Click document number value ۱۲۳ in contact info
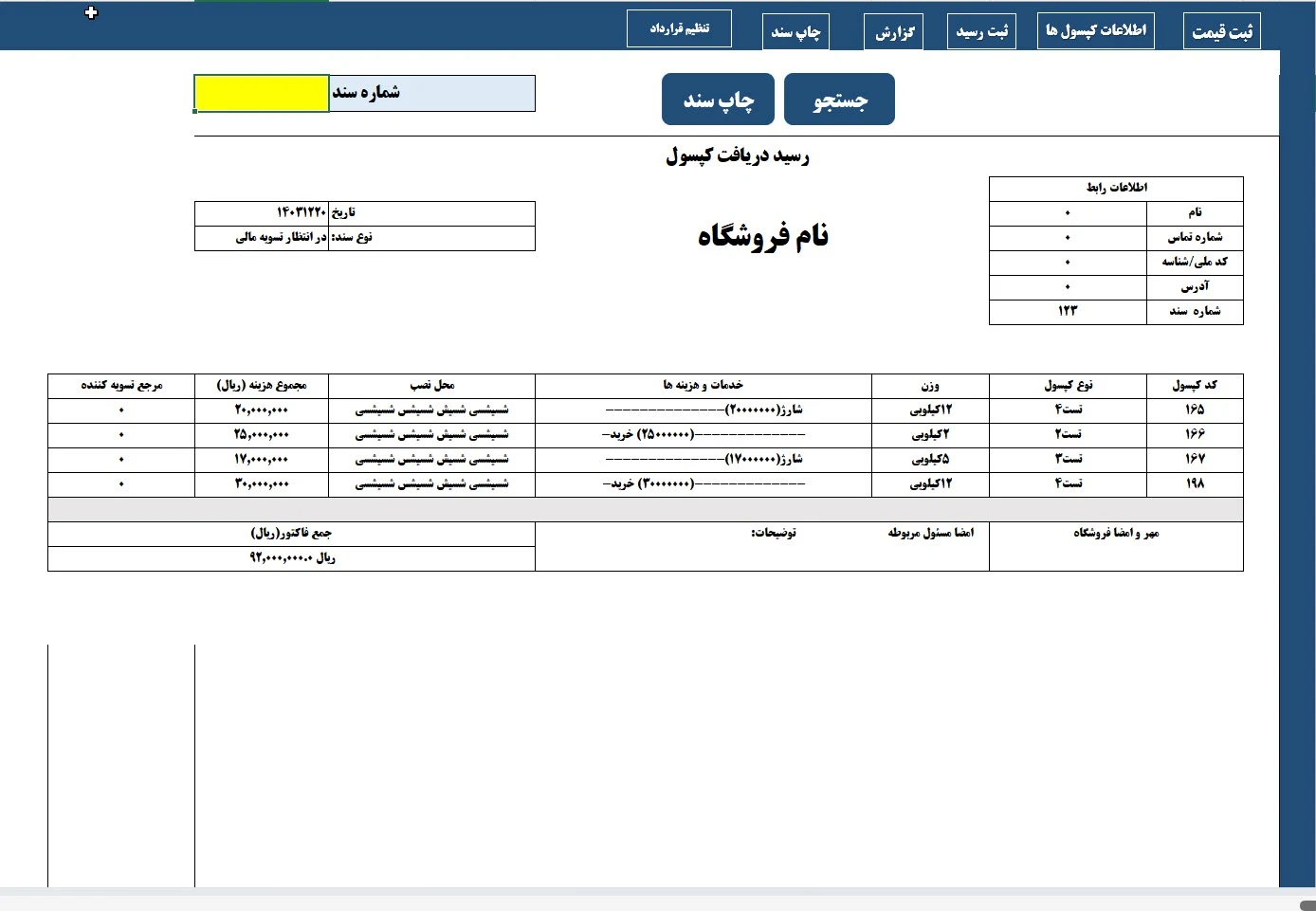1316x911 pixels. 1068,312
